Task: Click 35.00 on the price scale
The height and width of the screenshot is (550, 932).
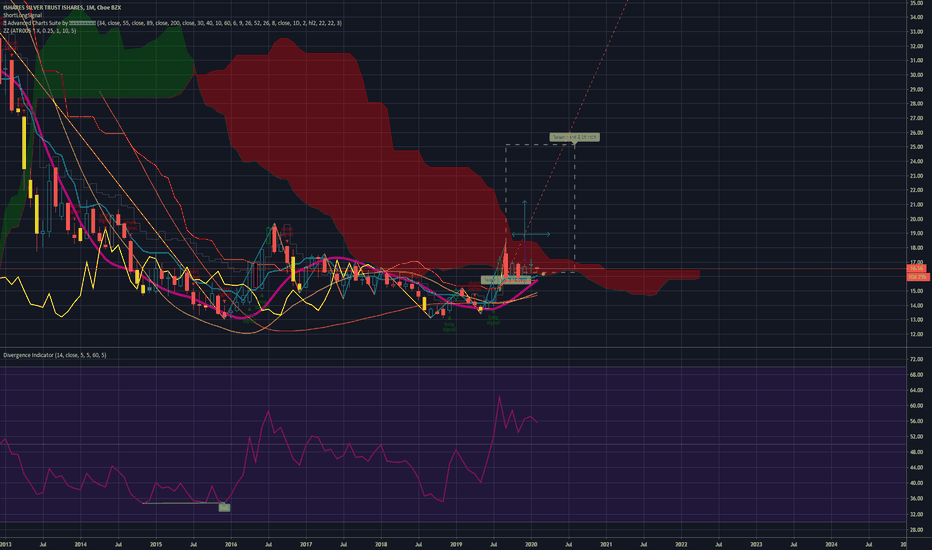Action: click(916, 3)
